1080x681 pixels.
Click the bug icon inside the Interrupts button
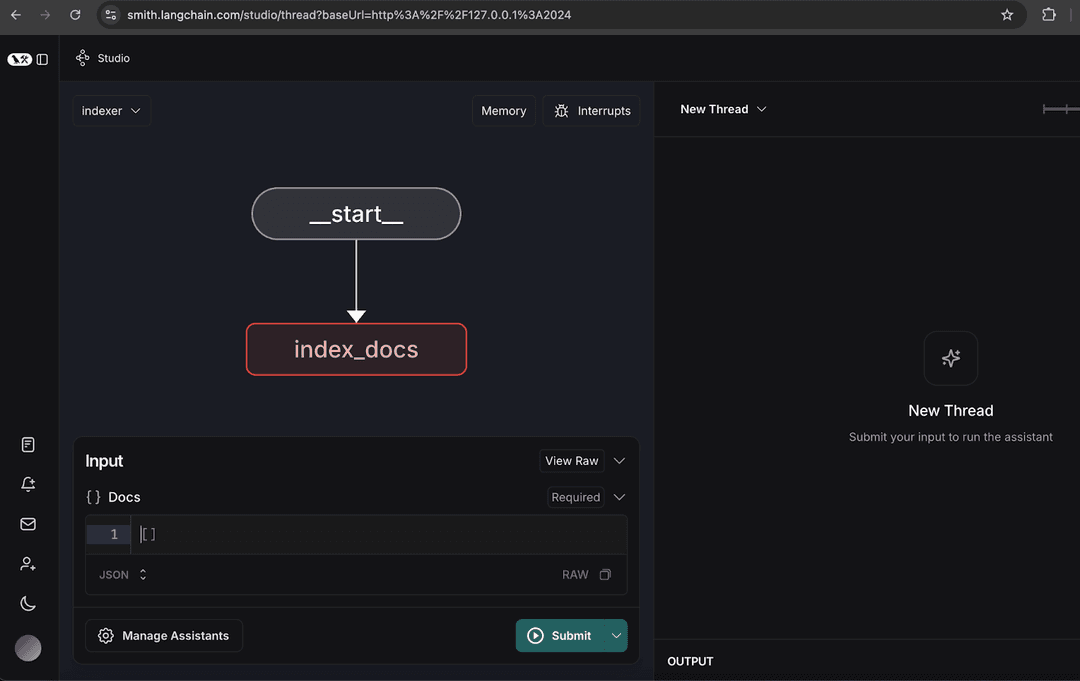click(562, 110)
